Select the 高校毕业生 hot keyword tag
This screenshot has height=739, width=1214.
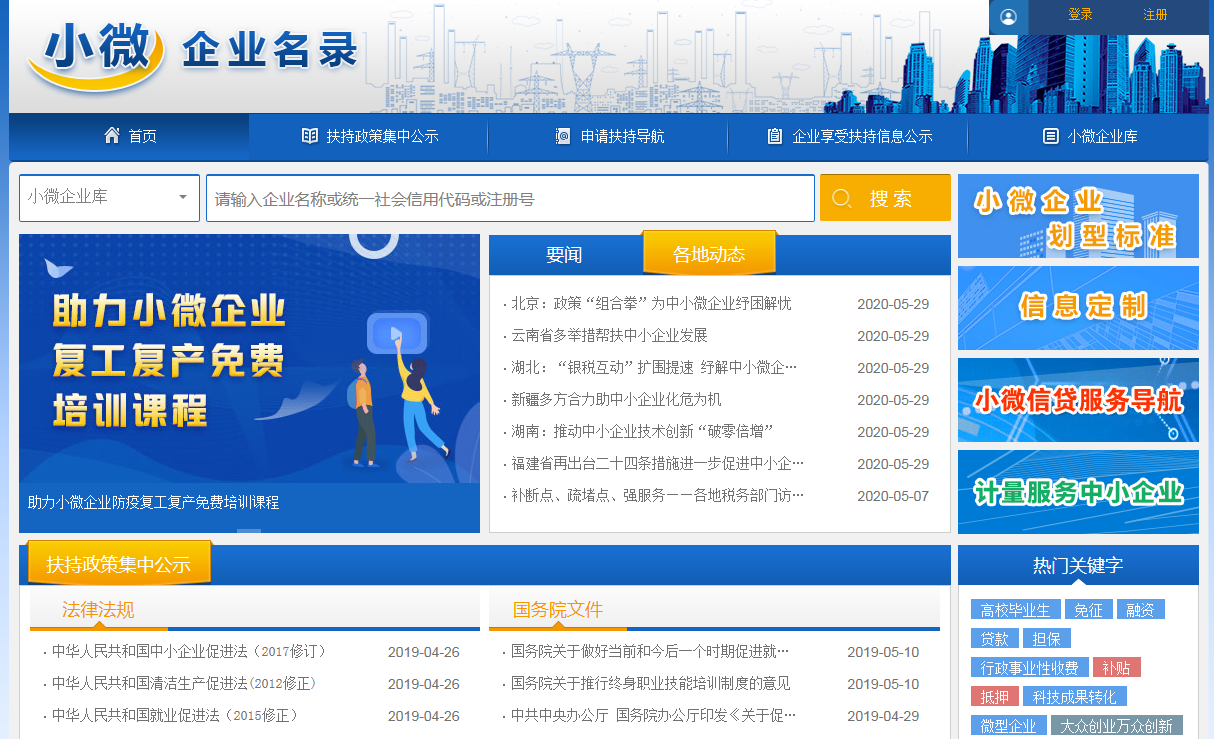1015,610
